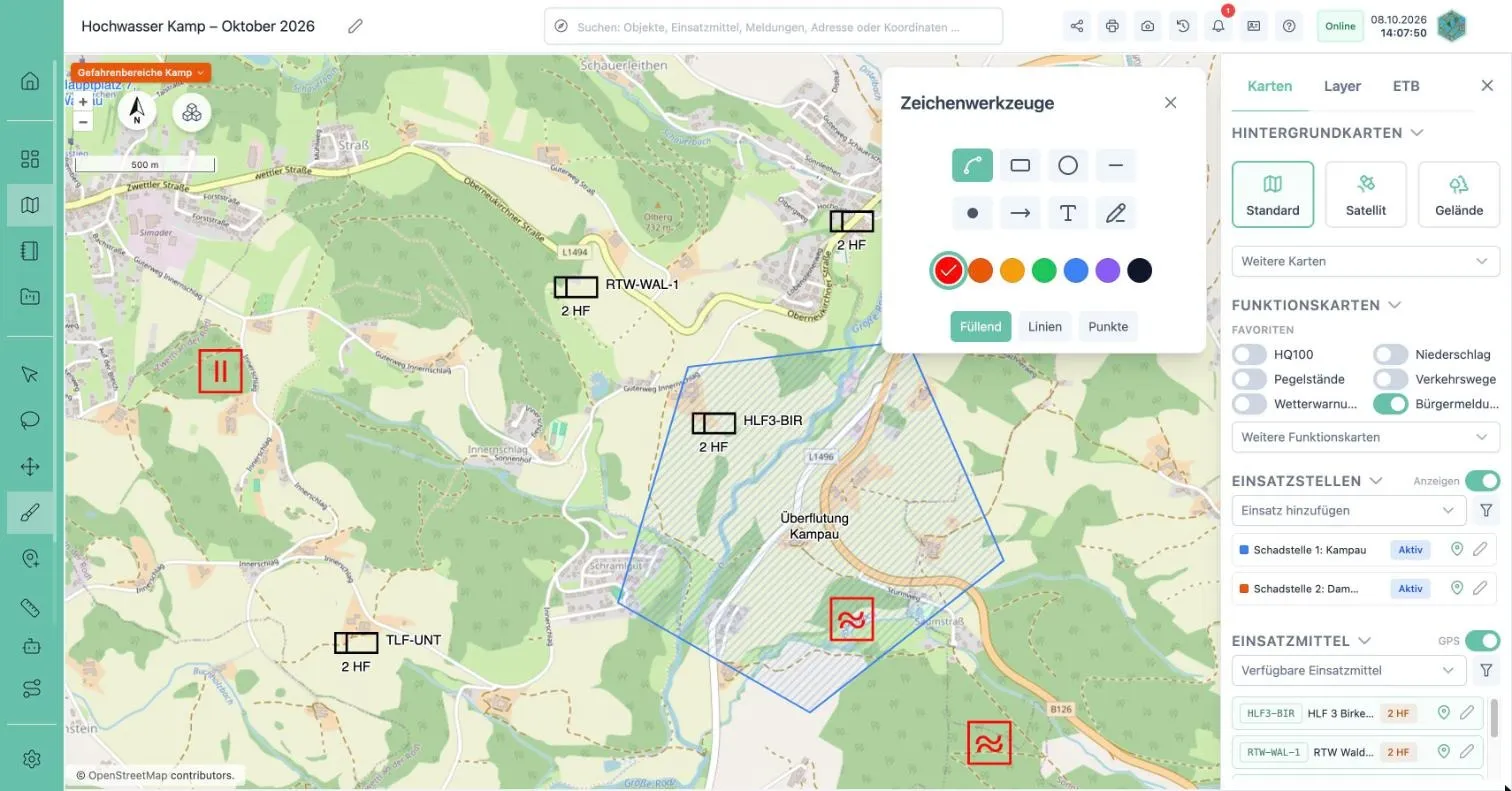Open the history icon

(x=1183, y=26)
